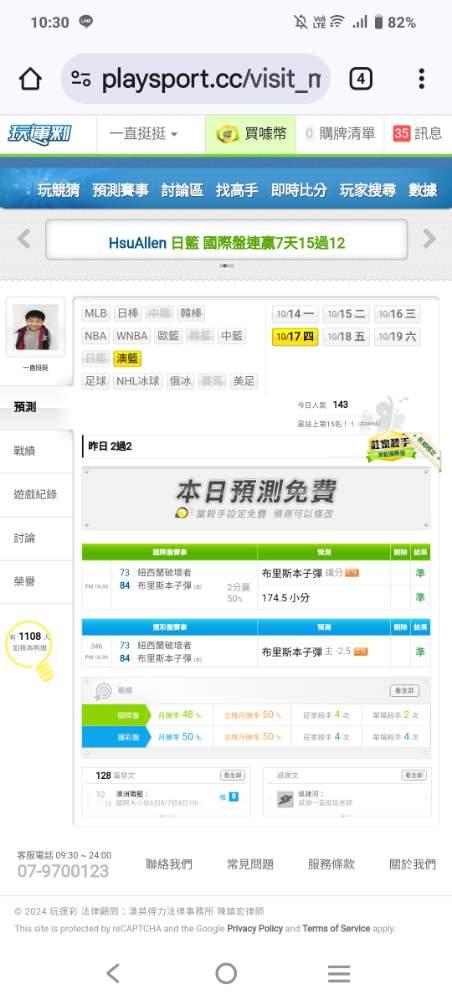Image resolution: width=452 pixels, height=1000 pixels.
Task: Click the 買噱幣 coin icon
Action: (x=228, y=134)
